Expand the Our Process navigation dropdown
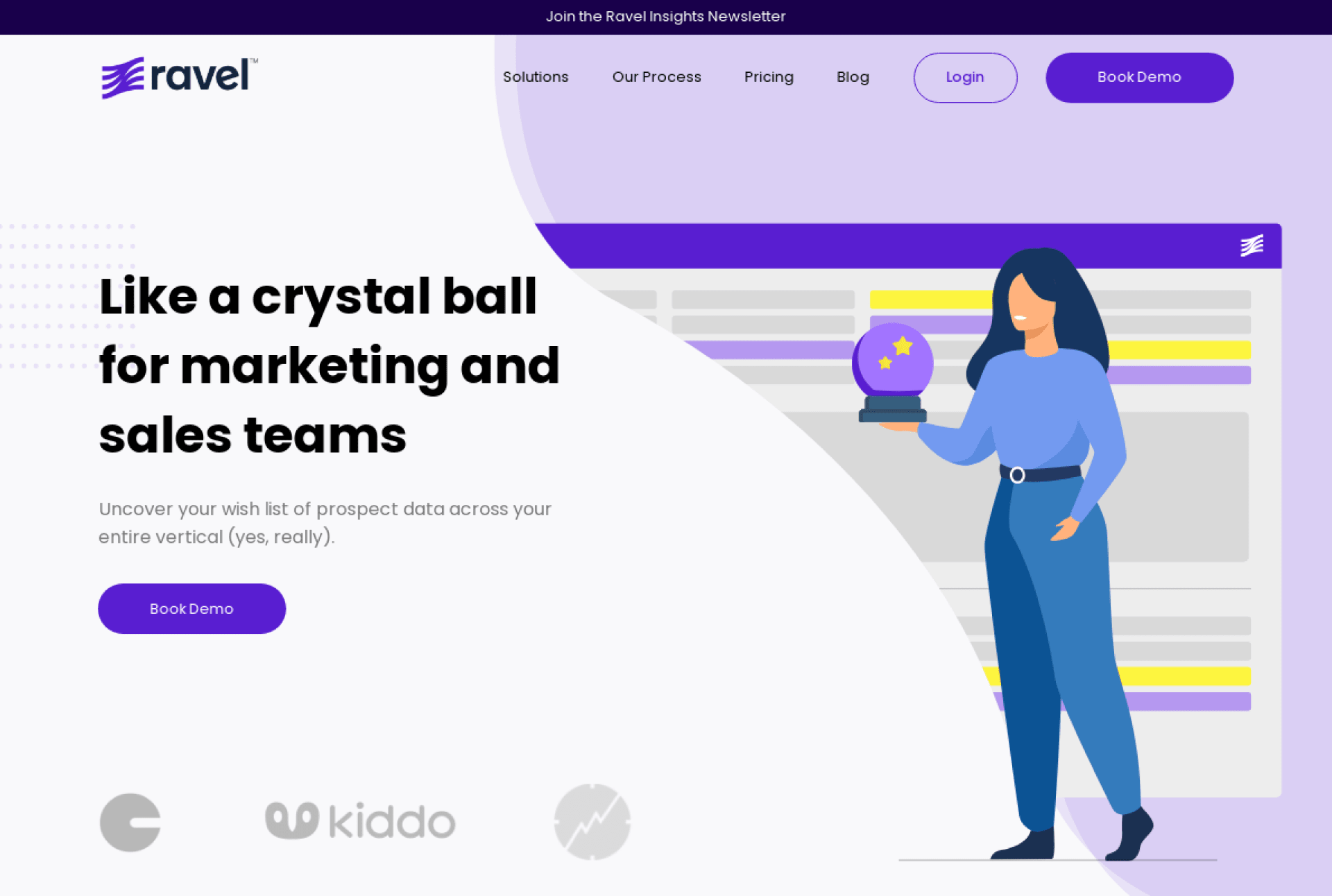Viewport: 1332px width, 896px height. point(657,77)
